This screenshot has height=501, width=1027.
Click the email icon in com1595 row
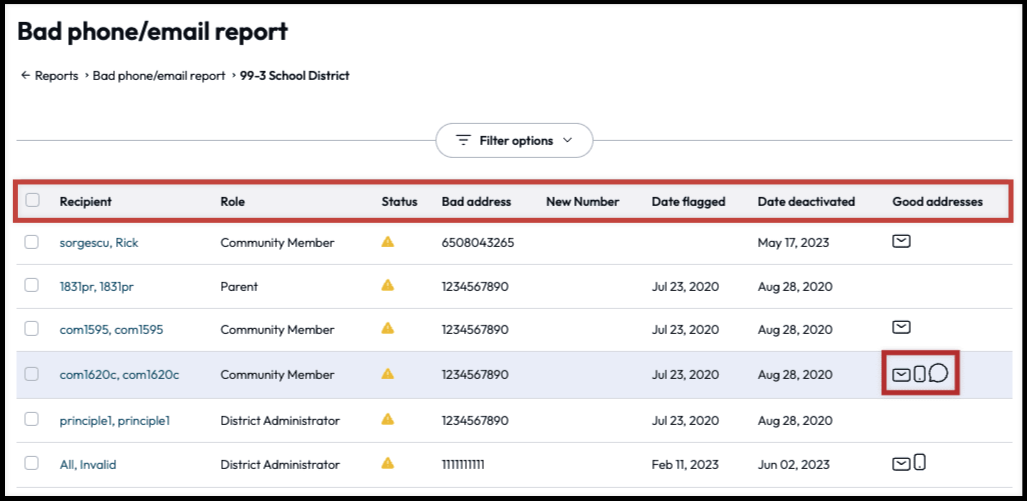pyautogui.click(x=901, y=327)
